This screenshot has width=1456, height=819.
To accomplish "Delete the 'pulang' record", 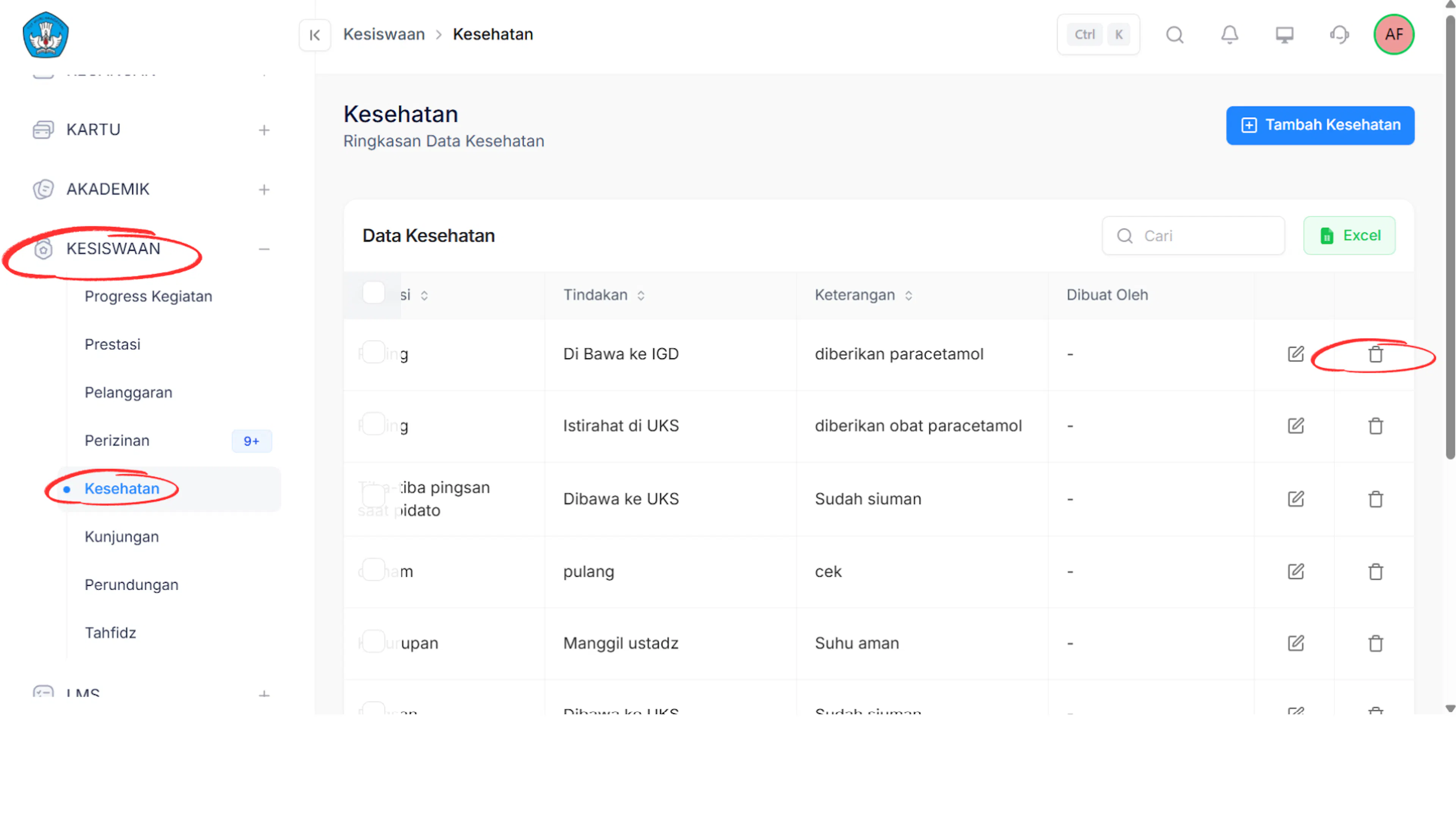I will coord(1375,571).
